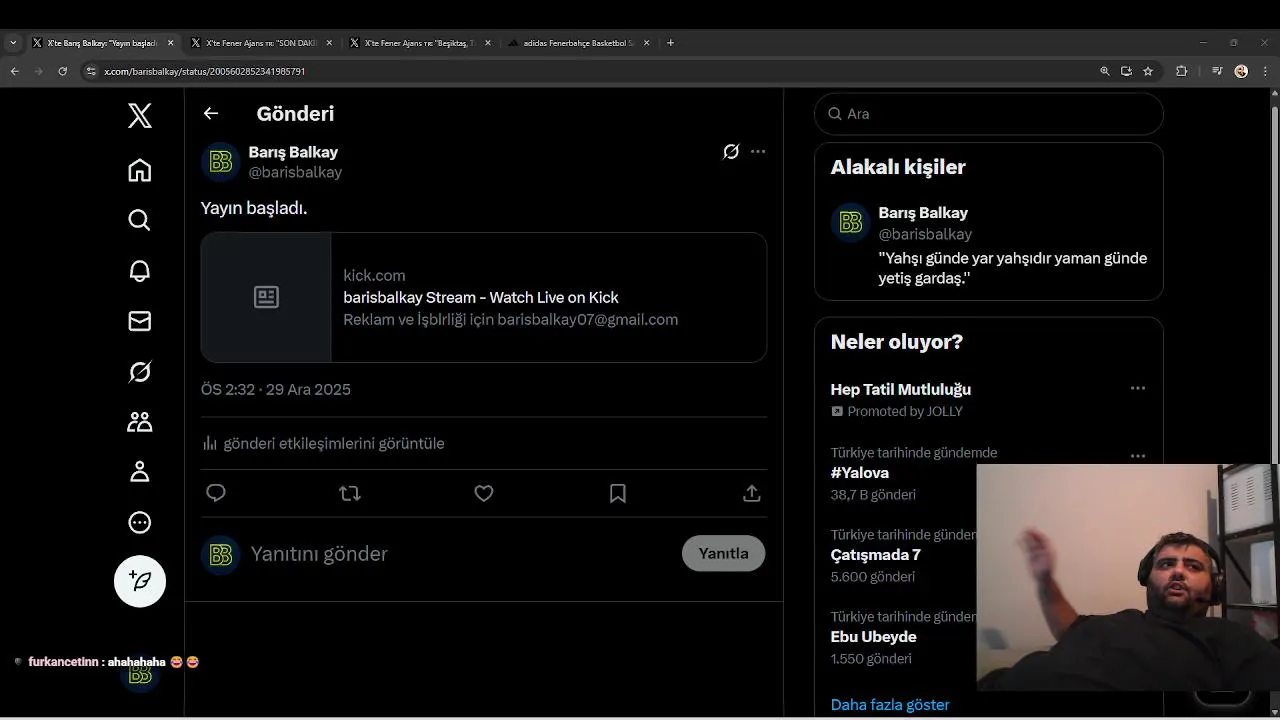Open the Ebu Ubeyde trend
The height and width of the screenshot is (720, 1280).
[874, 637]
